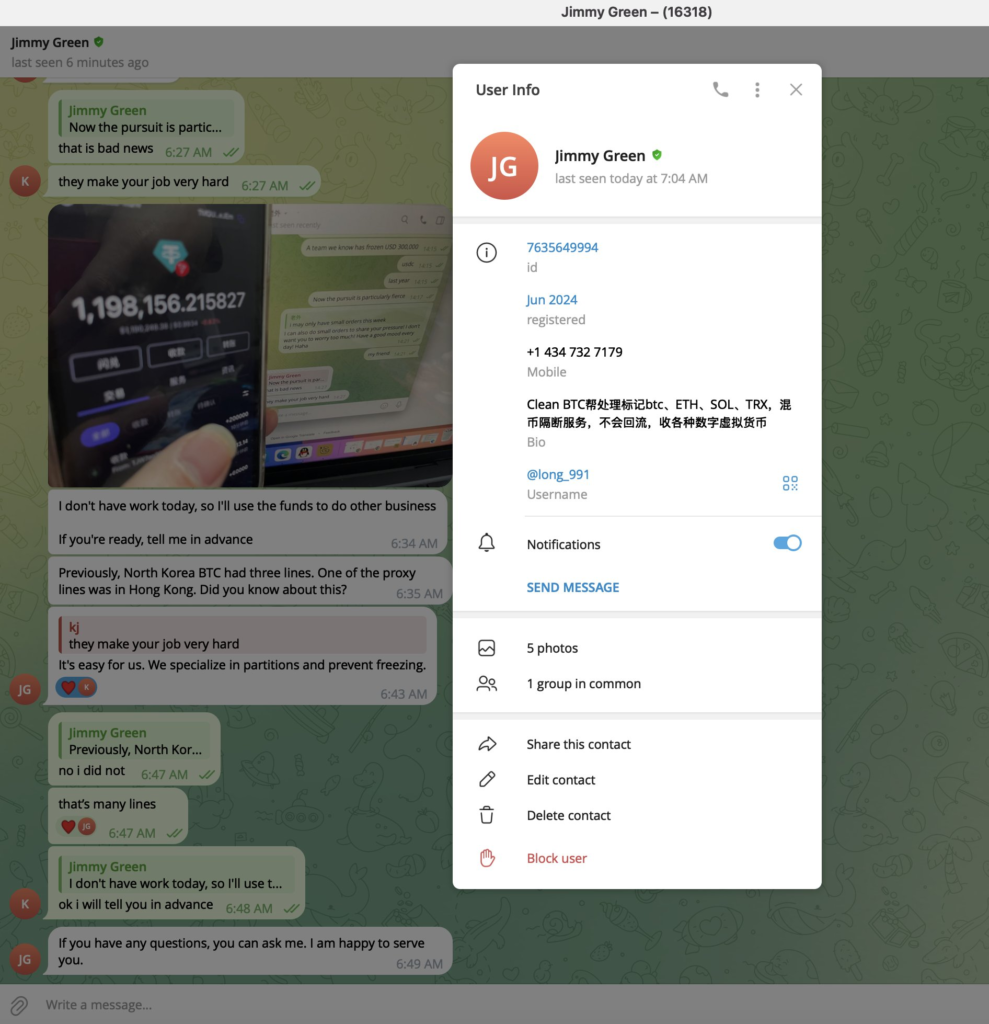Click the heart reaction on "that's many lines"

coord(68,826)
